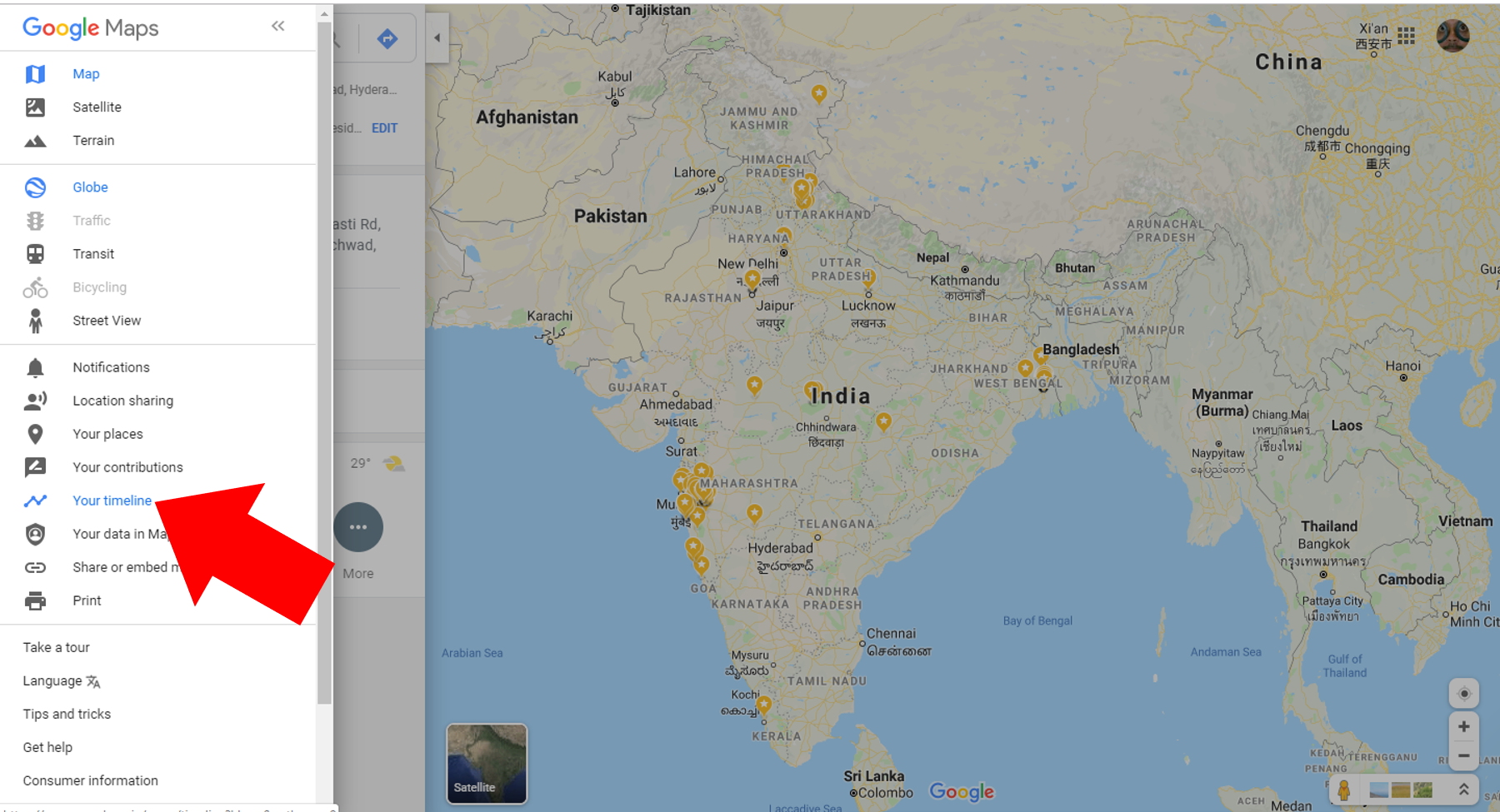Image resolution: width=1500 pixels, height=812 pixels.
Task: Click the Google logo on the map
Action: tap(962, 791)
